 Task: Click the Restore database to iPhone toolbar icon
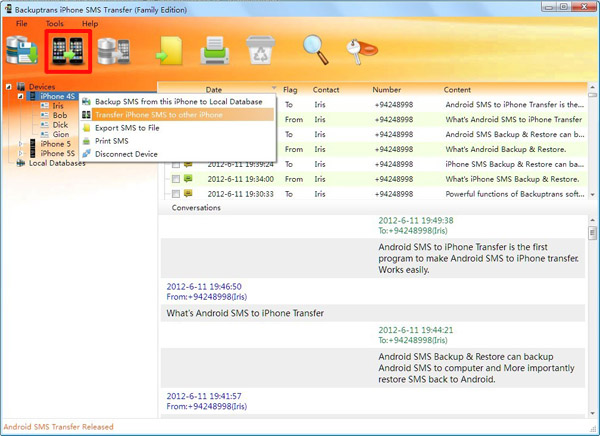[x=114, y=51]
